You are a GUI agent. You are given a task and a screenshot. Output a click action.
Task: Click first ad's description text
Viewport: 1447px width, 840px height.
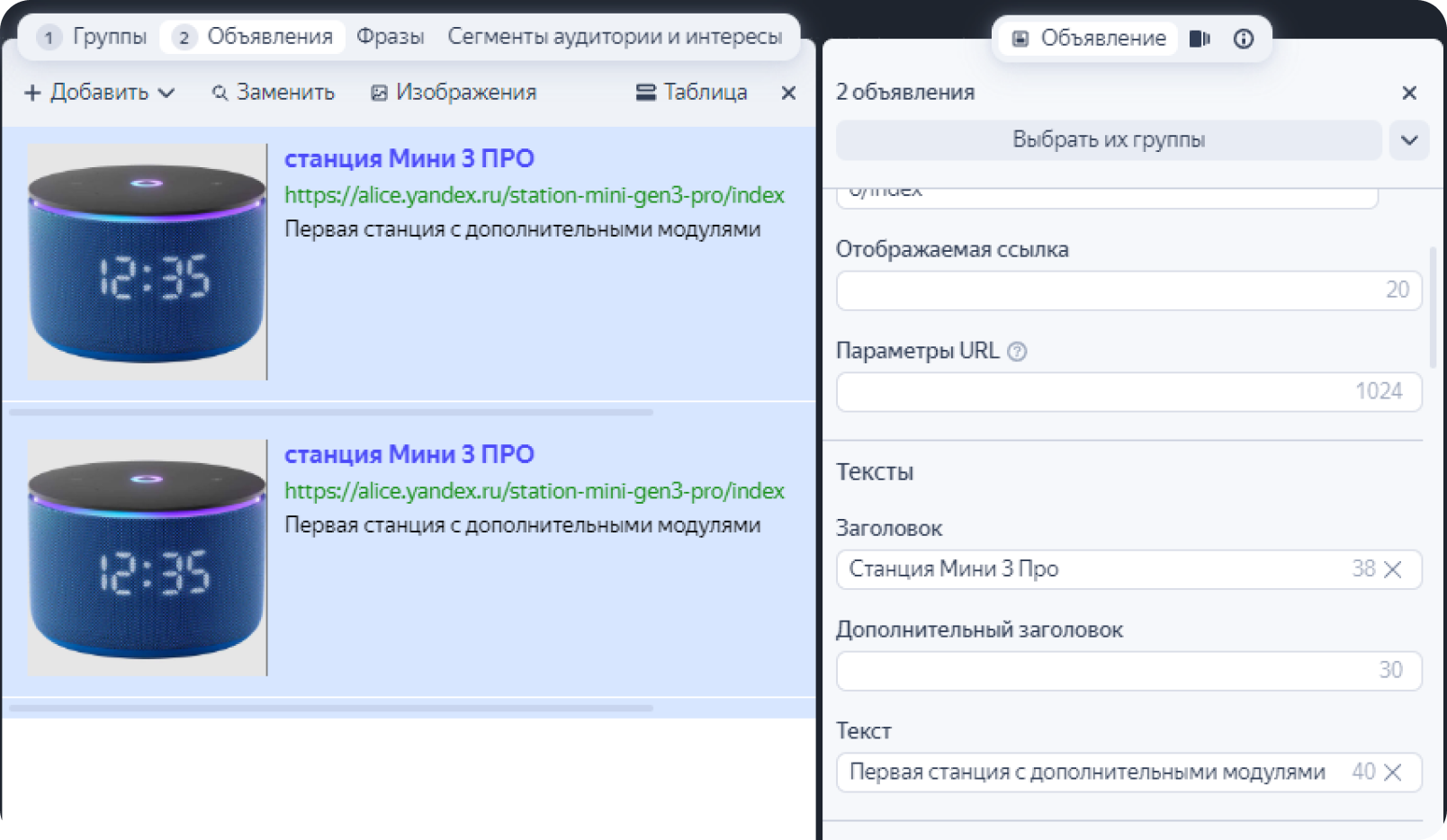(x=523, y=229)
